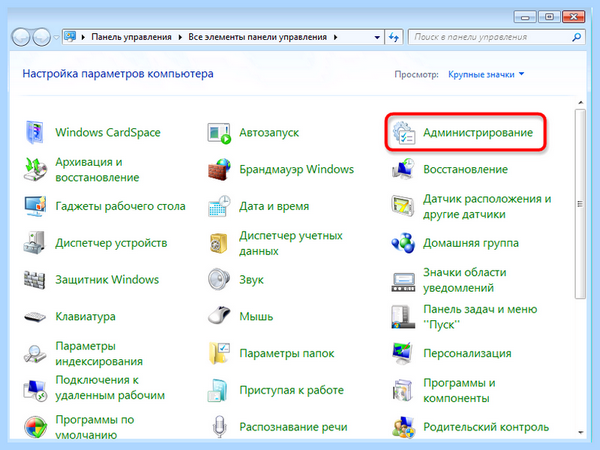Click the Подключения к удаленным рабочим icon
Viewport: 600px width, 450px height.
(35, 390)
